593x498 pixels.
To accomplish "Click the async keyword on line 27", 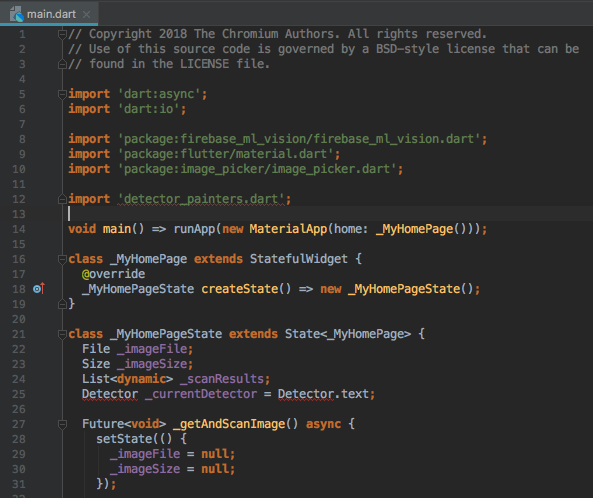I will click(x=323, y=424).
